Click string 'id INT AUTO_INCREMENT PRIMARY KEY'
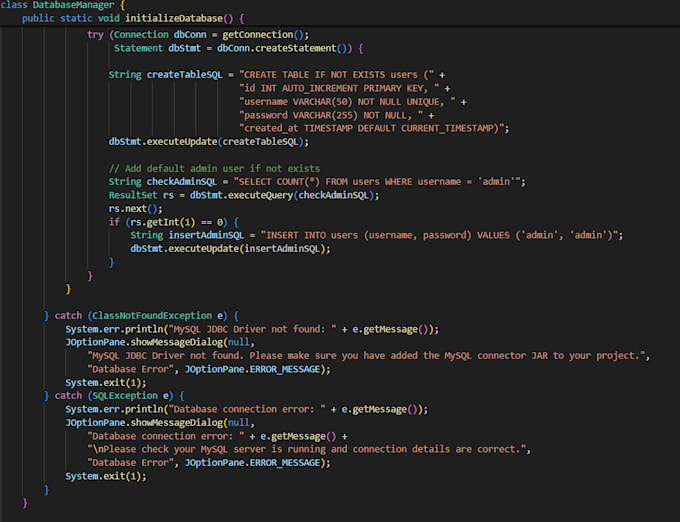The image size is (680, 522). coord(339,88)
